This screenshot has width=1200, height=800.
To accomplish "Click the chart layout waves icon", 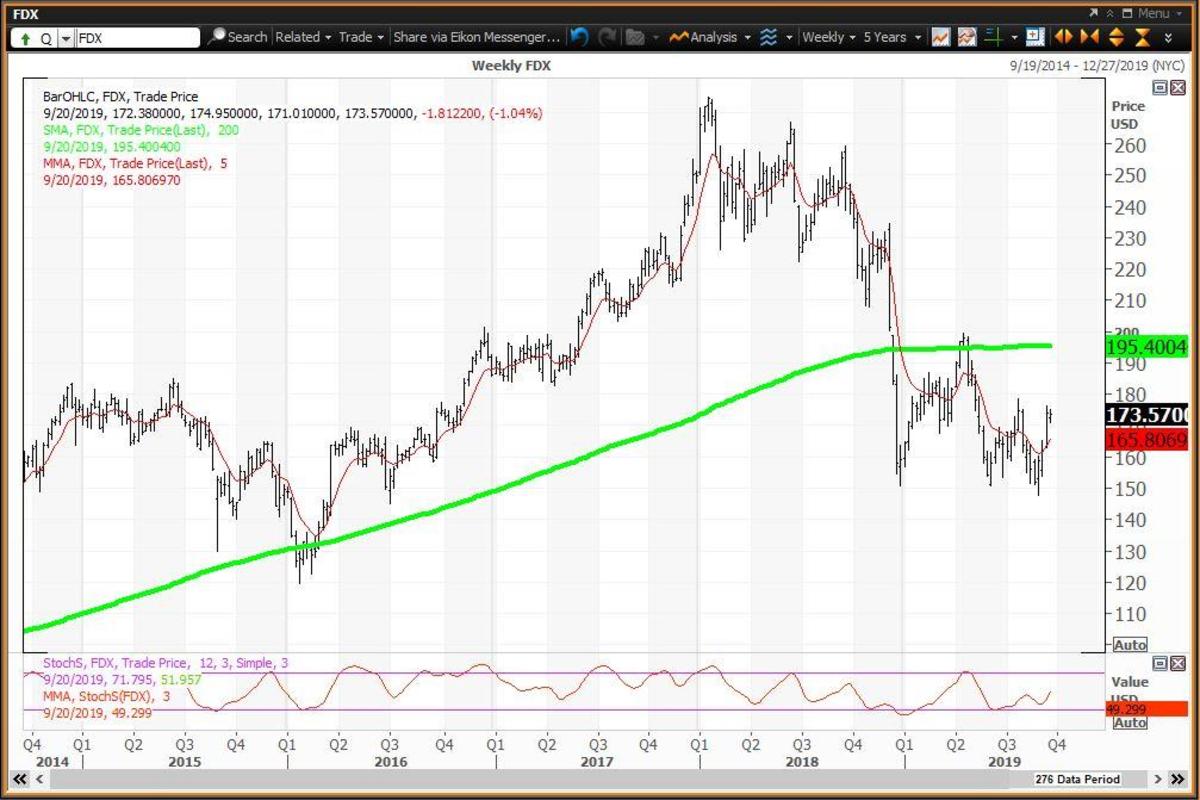I will (769, 37).
